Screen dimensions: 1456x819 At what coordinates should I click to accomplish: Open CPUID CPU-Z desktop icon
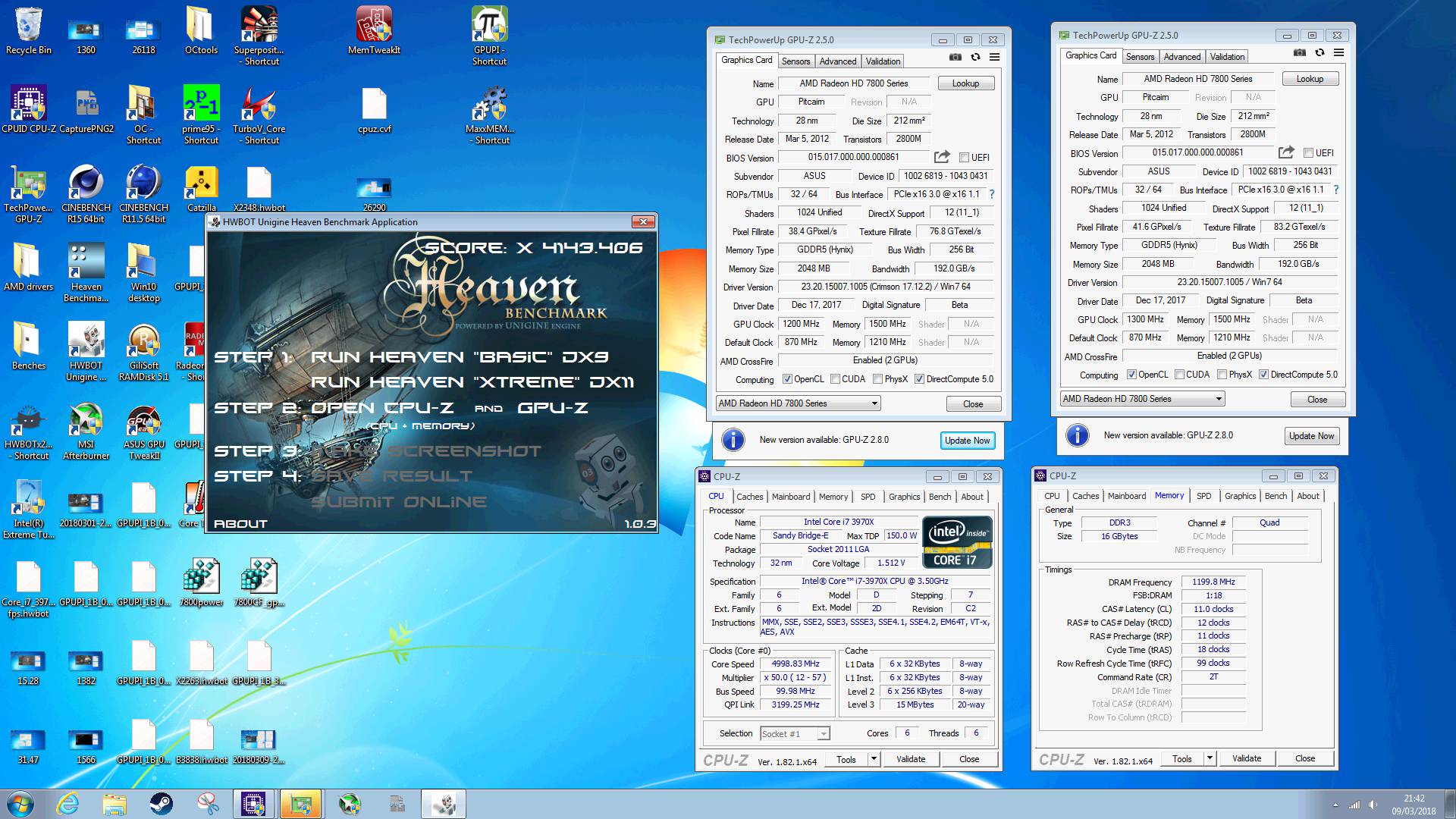pyautogui.click(x=28, y=109)
